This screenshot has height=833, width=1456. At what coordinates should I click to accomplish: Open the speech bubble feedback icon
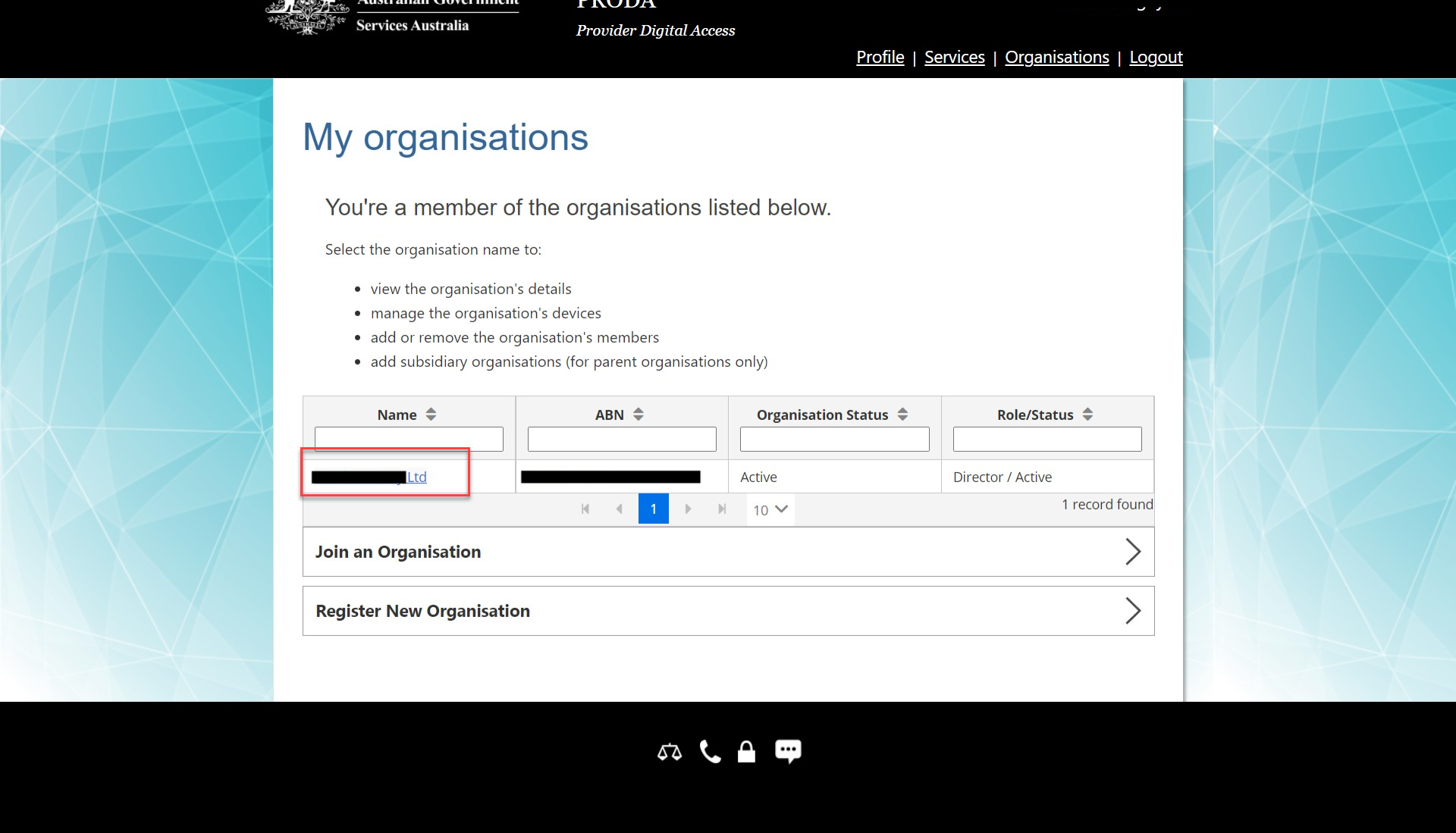tap(788, 751)
